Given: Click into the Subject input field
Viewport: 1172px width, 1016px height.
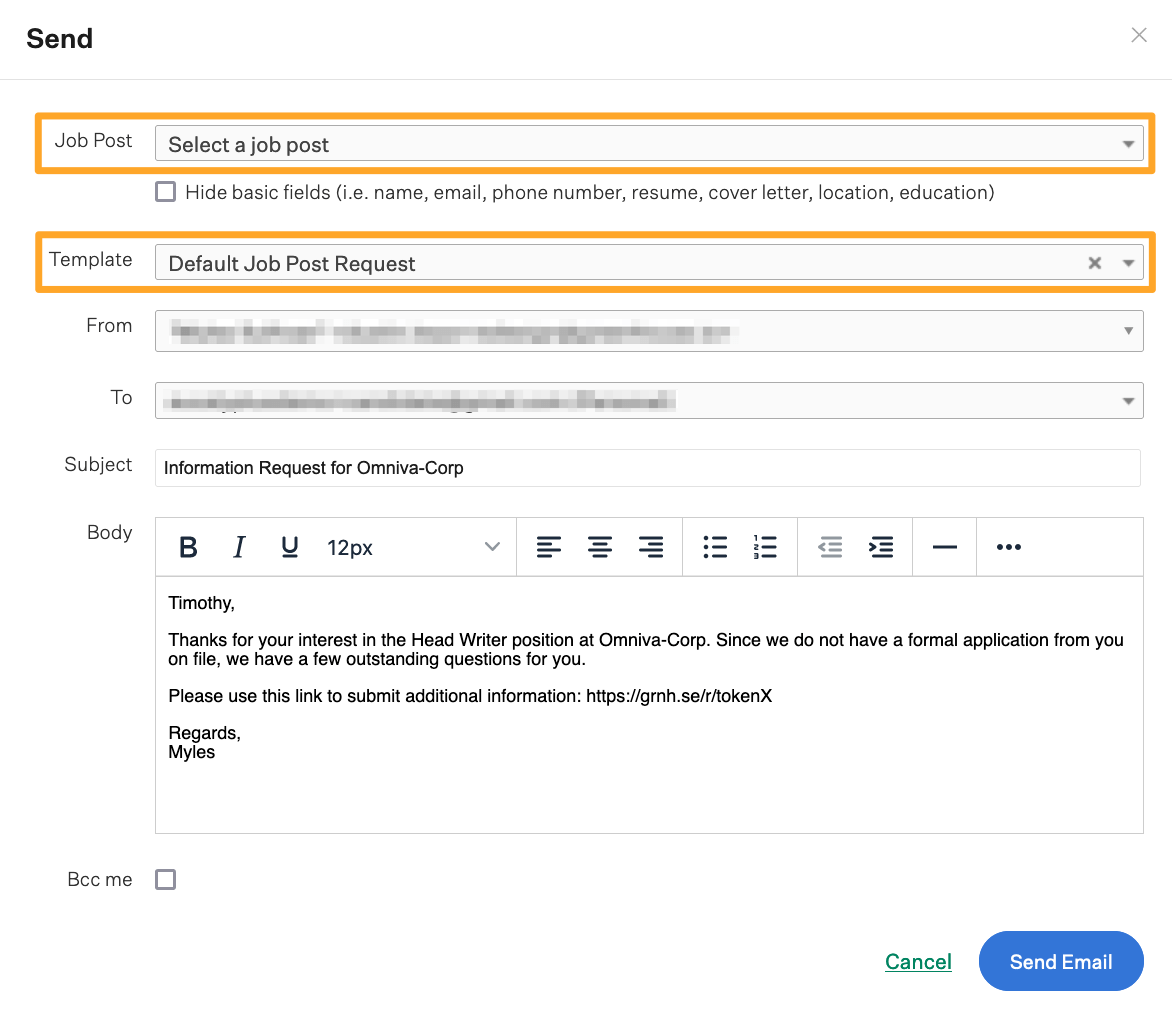Looking at the screenshot, I should (x=647, y=467).
